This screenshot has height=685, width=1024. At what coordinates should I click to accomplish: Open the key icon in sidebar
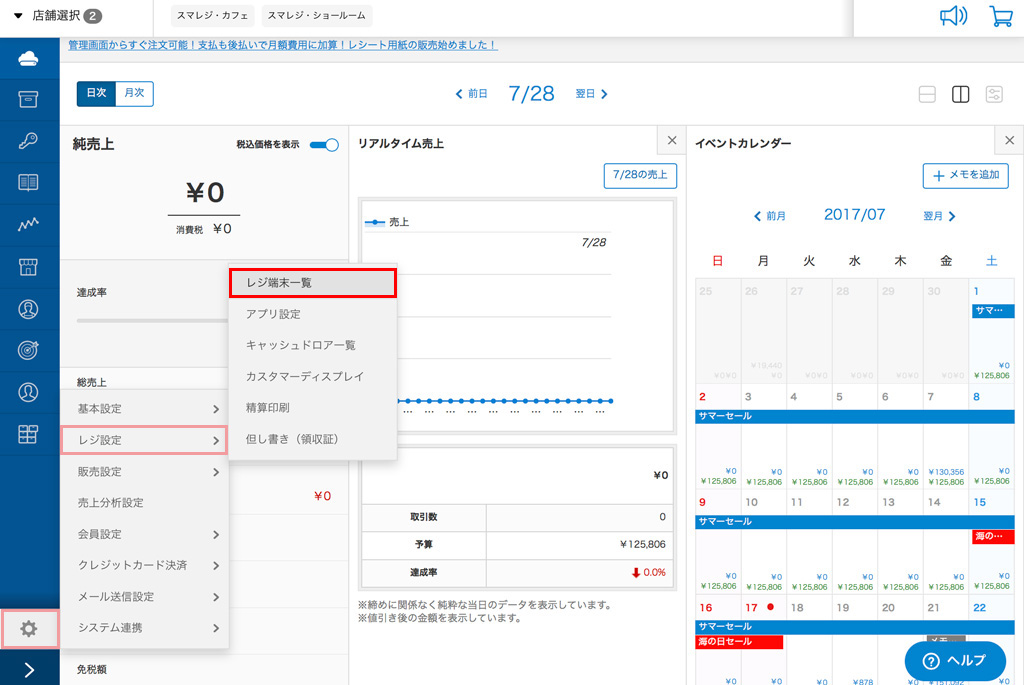pyautogui.click(x=29, y=141)
